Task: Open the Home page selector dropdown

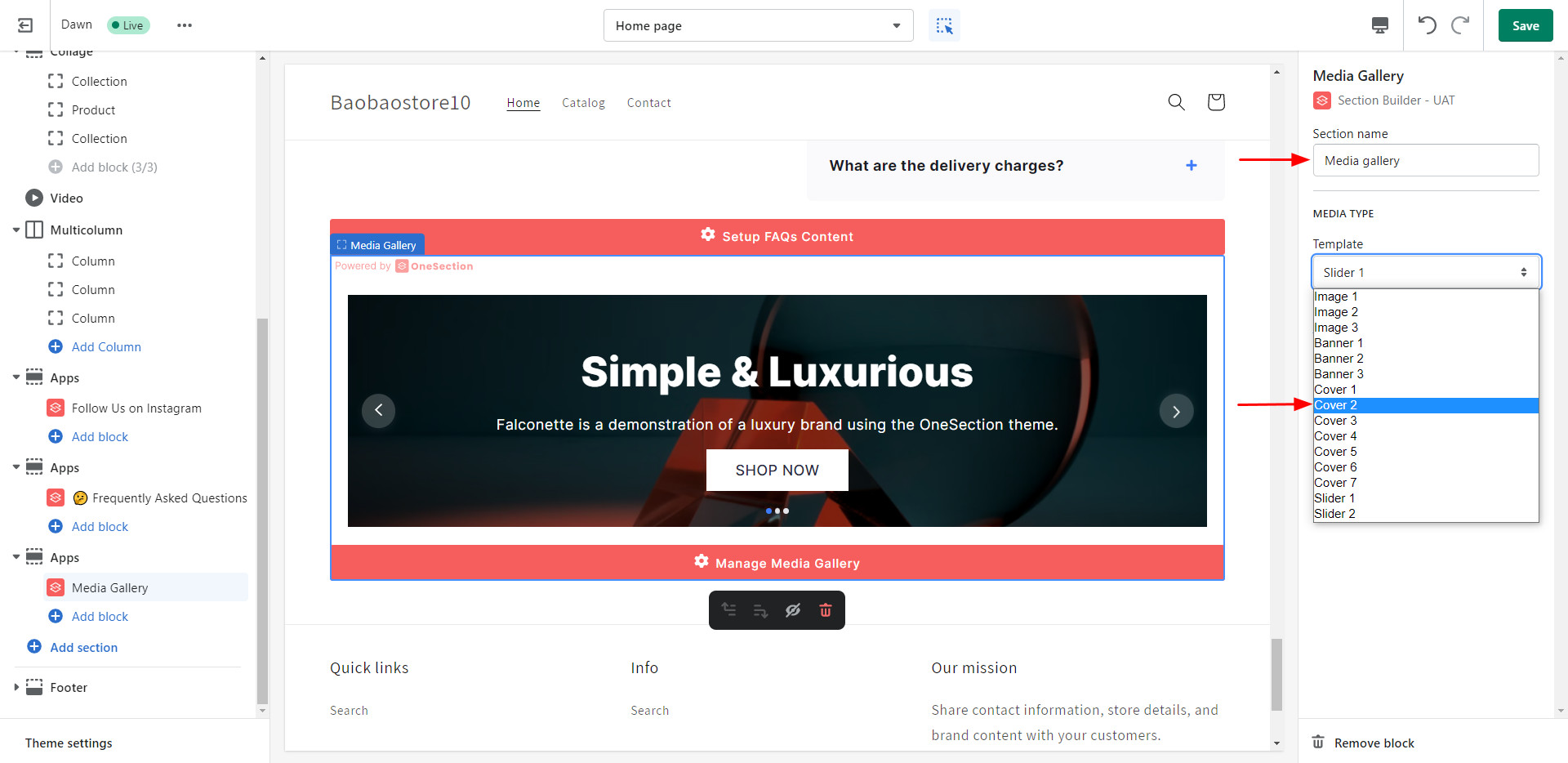Action: [x=759, y=25]
